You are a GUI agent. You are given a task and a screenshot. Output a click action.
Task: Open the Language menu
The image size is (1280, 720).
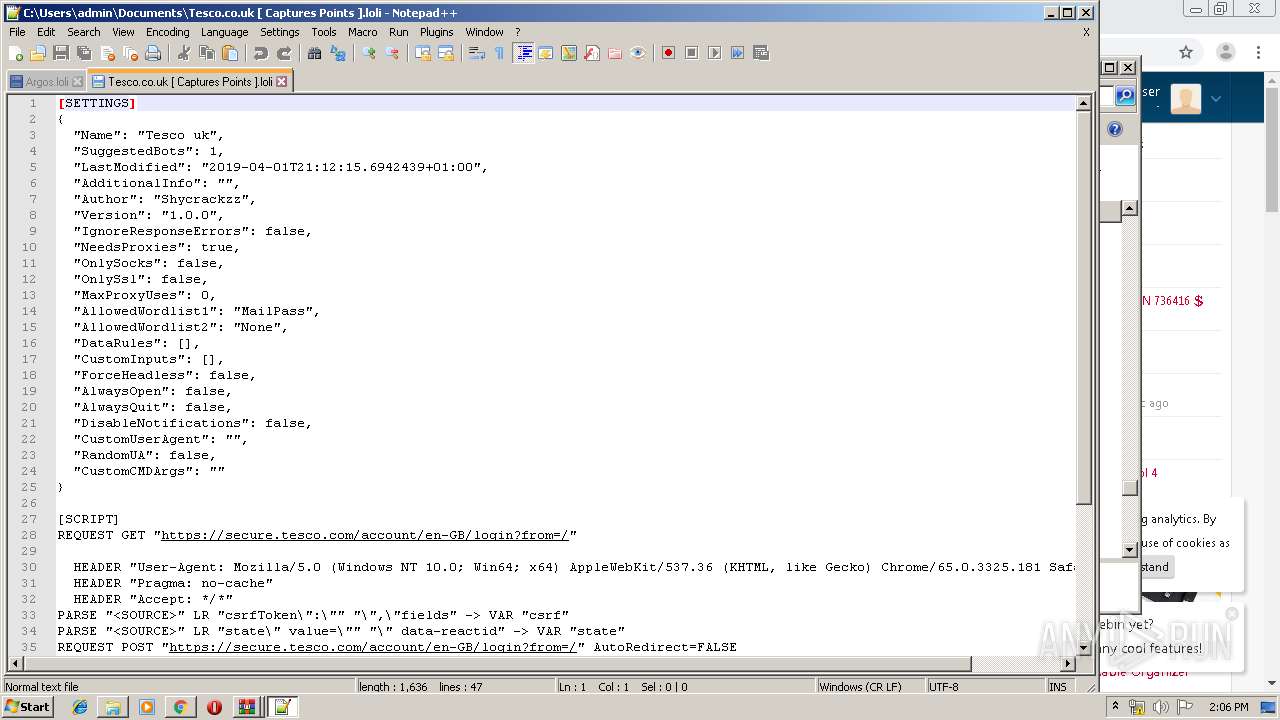tap(224, 32)
